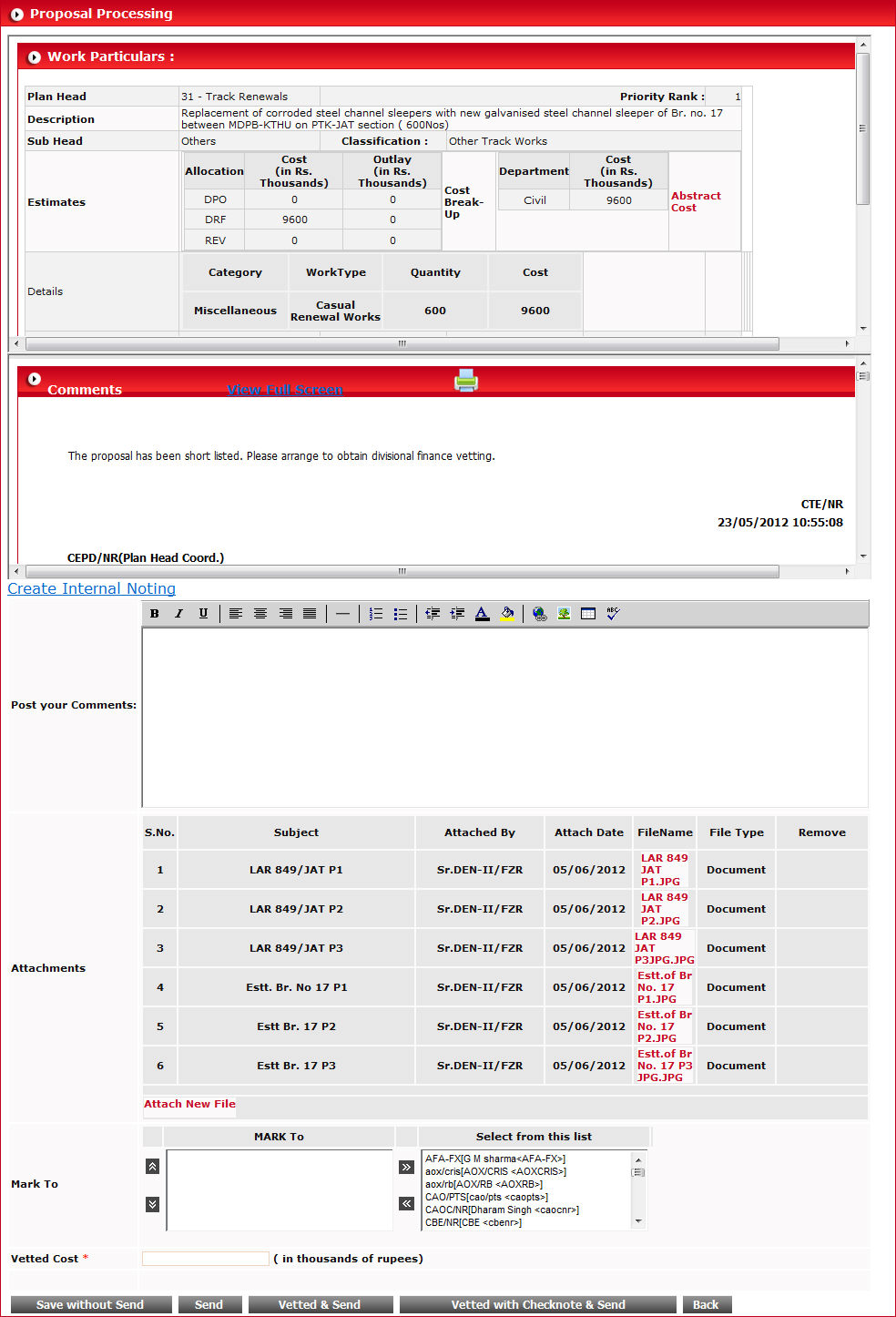Screen dimensions: 896x1317
Task: Open the Attach New File link
Action: [x=189, y=1104]
